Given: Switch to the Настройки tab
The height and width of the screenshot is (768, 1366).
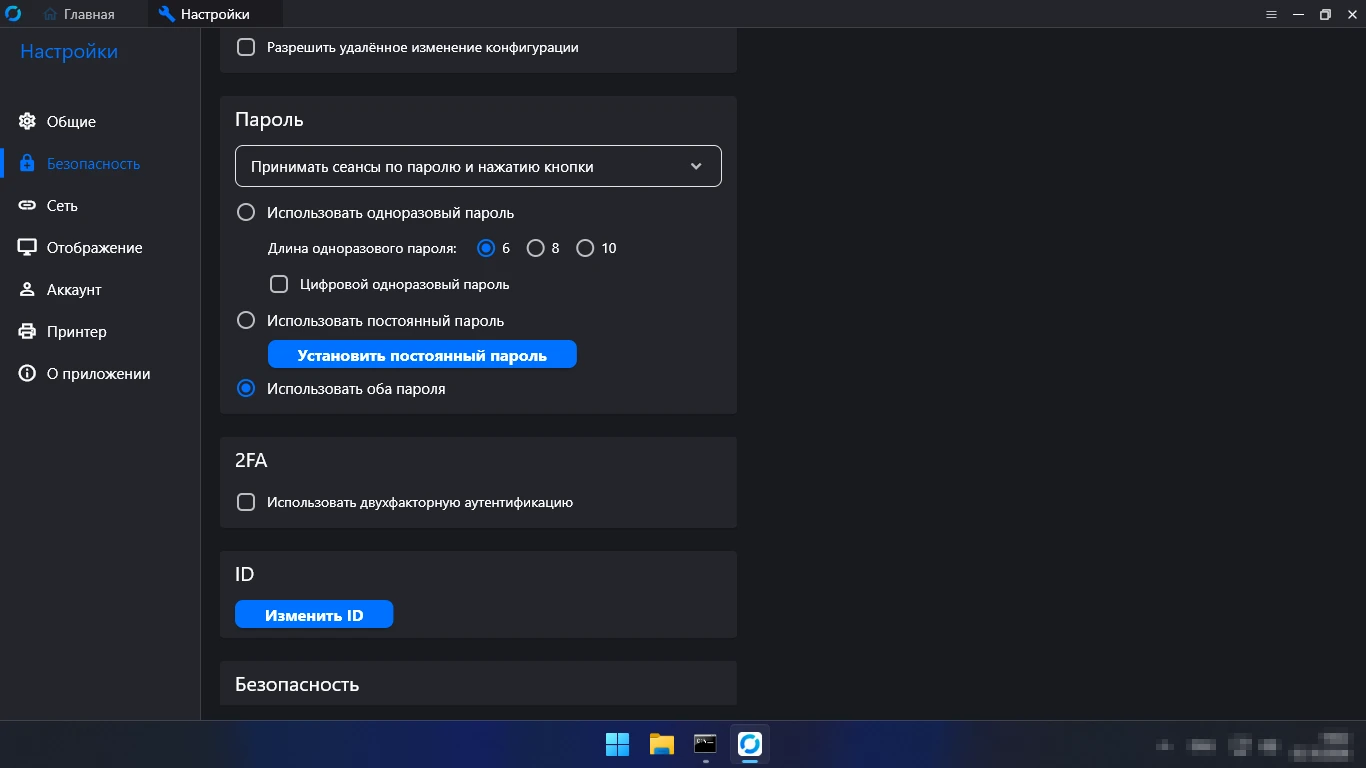Looking at the screenshot, I should click(215, 14).
